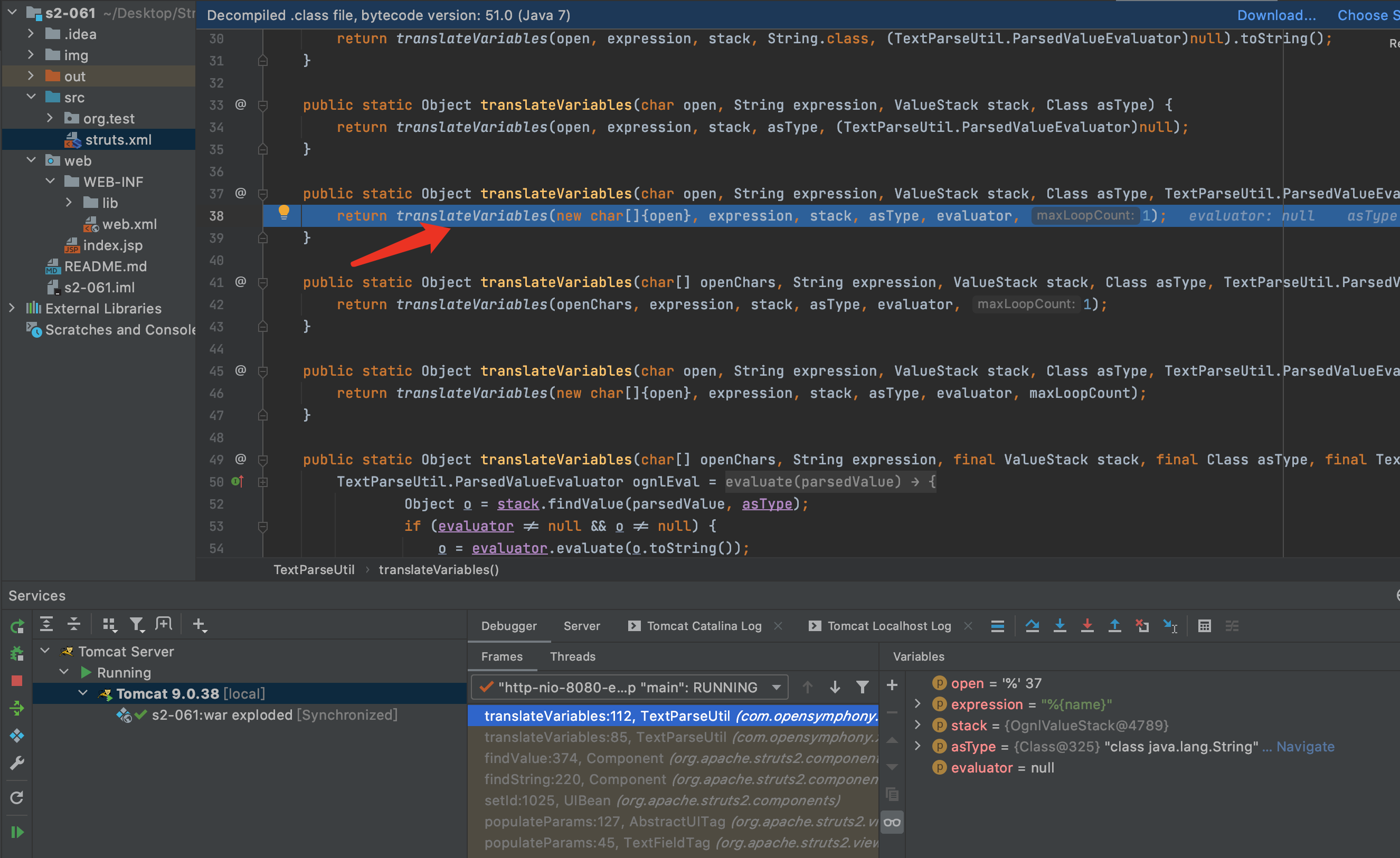Image resolution: width=1400 pixels, height=858 pixels.
Task: Expand the stack variable node
Action: point(917,725)
